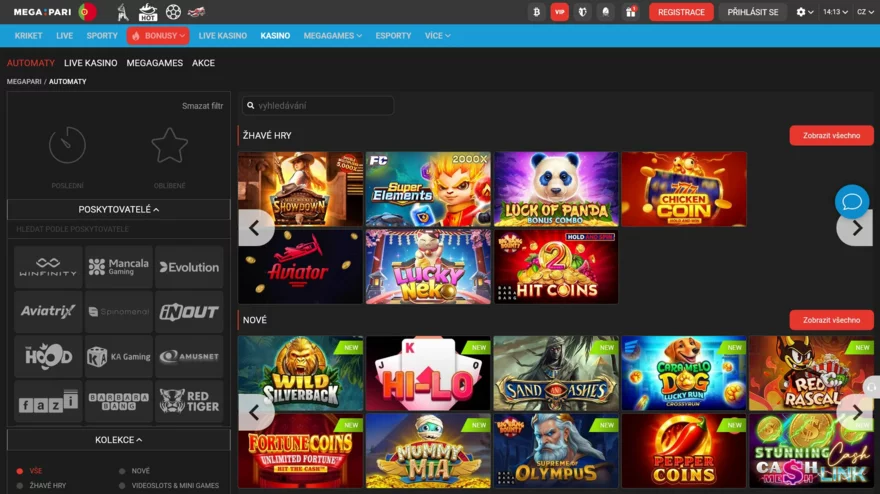
Task: Open the CZ language dropdown
Action: click(865, 12)
